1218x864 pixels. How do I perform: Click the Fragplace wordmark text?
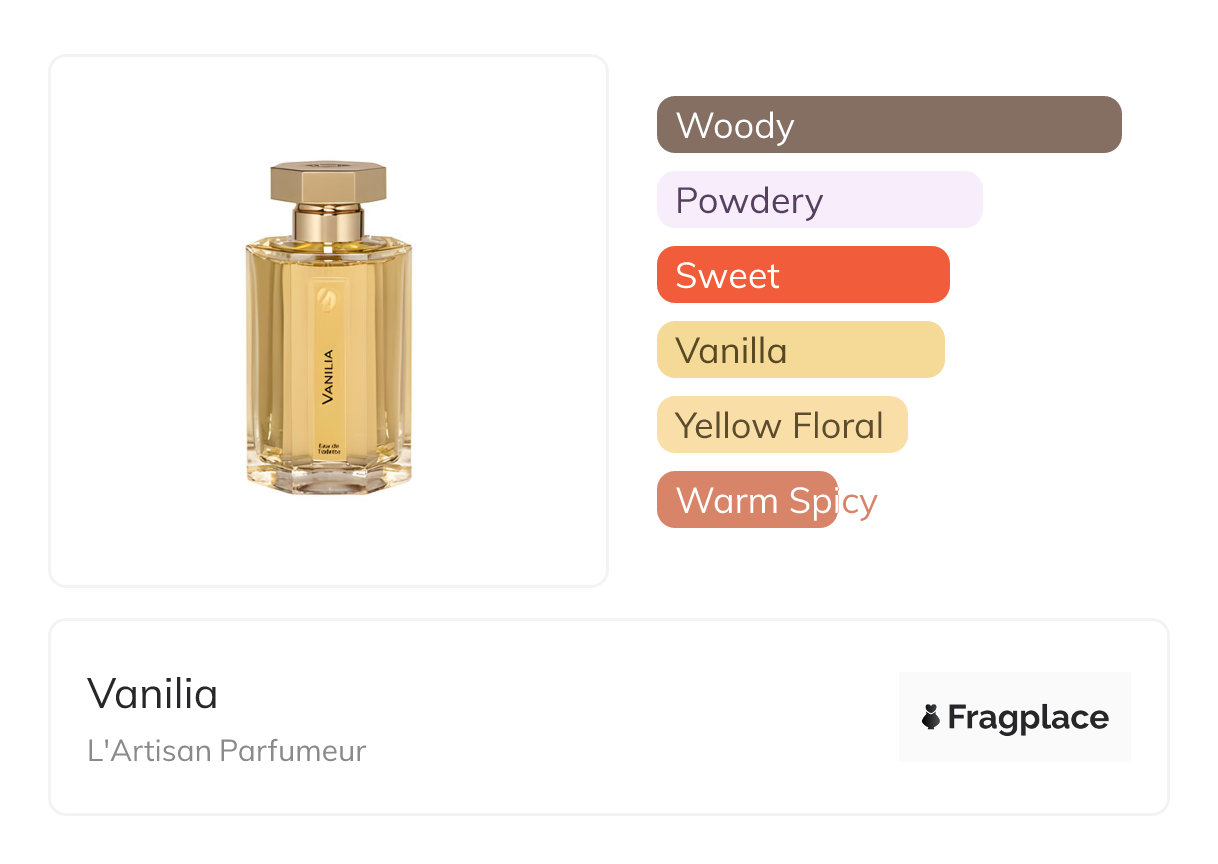tap(1028, 717)
